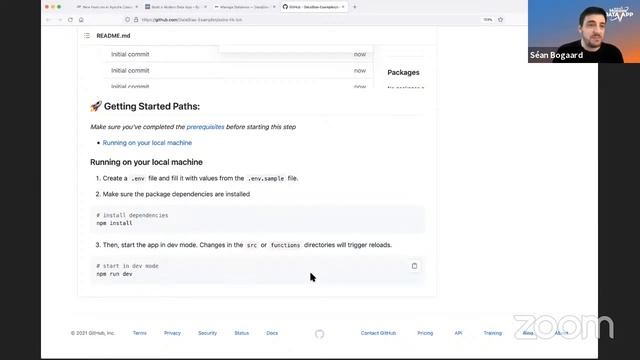The height and width of the screenshot is (360, 640).
Task: Open the Privacy footer link
Action: click(x=172, y=333)
